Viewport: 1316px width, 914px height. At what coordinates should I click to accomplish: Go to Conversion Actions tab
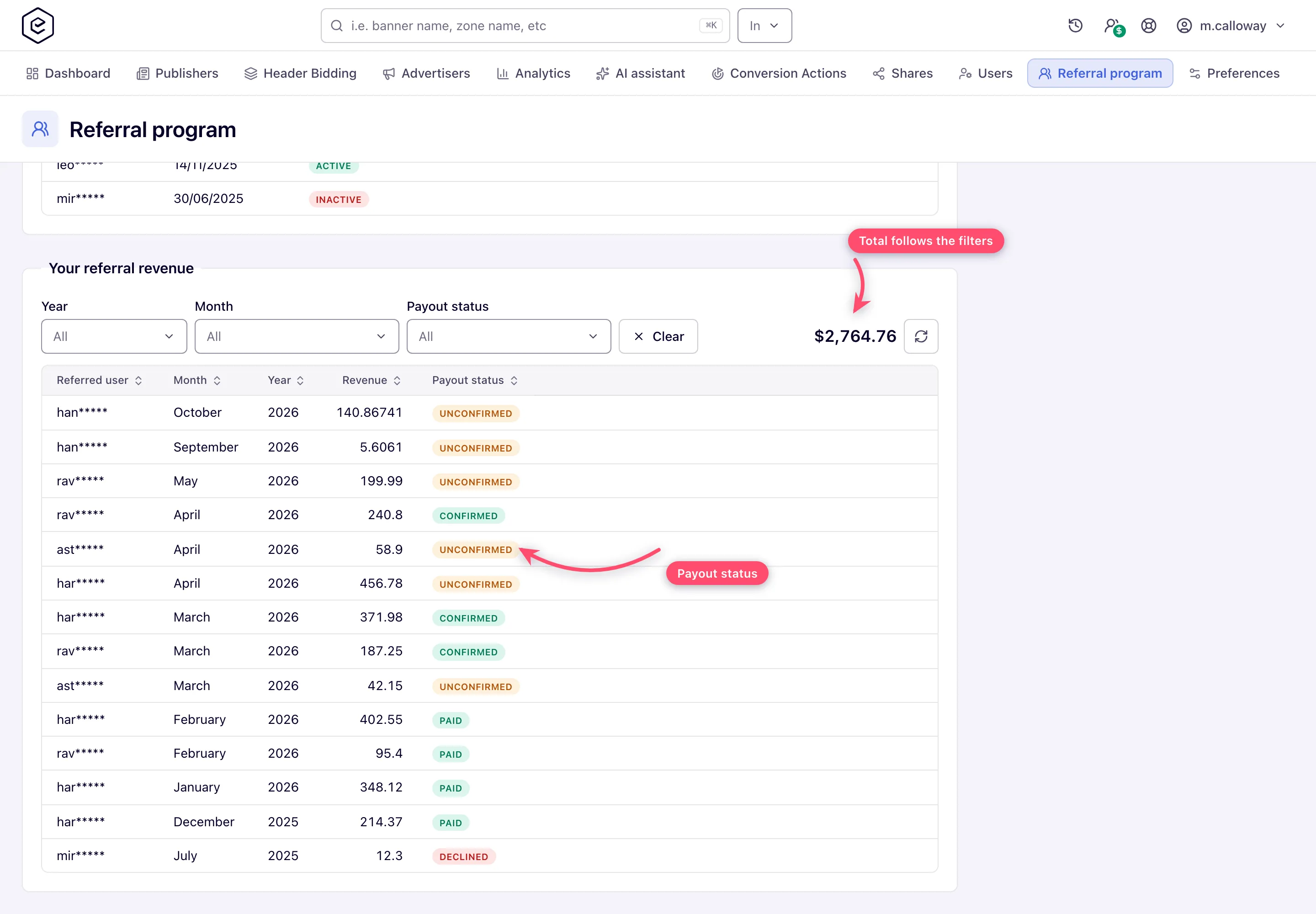pyautogui.click(x=780, y=73)
